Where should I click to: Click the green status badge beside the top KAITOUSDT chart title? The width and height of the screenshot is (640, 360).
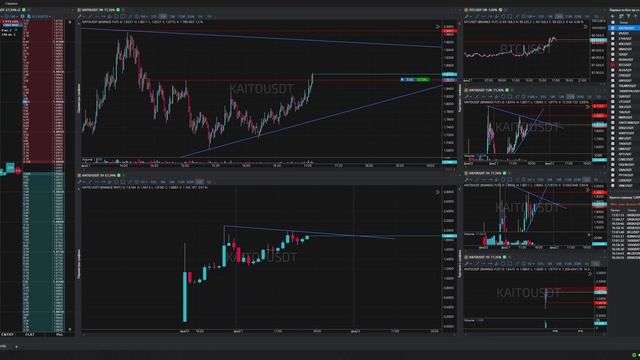(118, 10)
